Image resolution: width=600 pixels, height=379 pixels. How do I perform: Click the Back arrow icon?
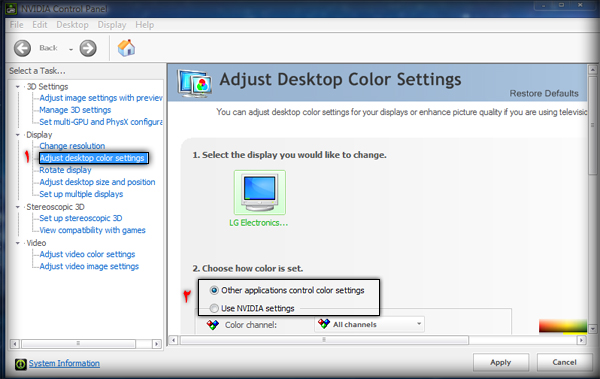tap(22, 48)
